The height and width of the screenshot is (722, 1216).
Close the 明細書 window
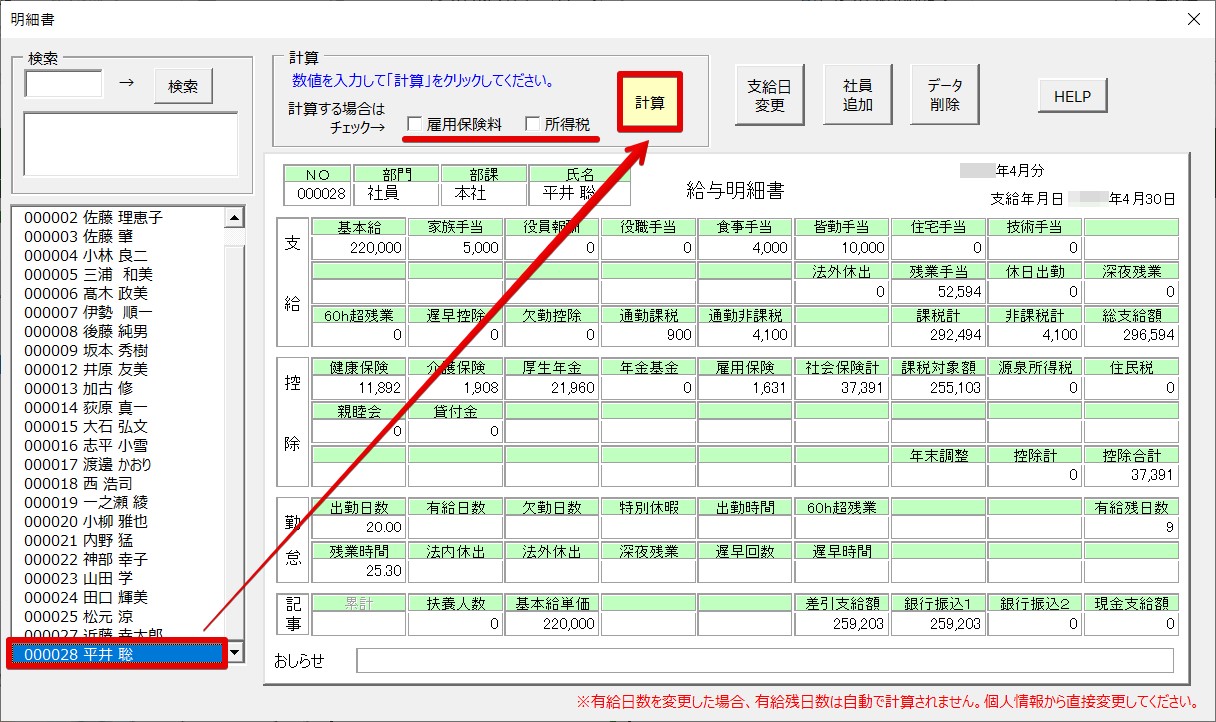[1192, 19]
